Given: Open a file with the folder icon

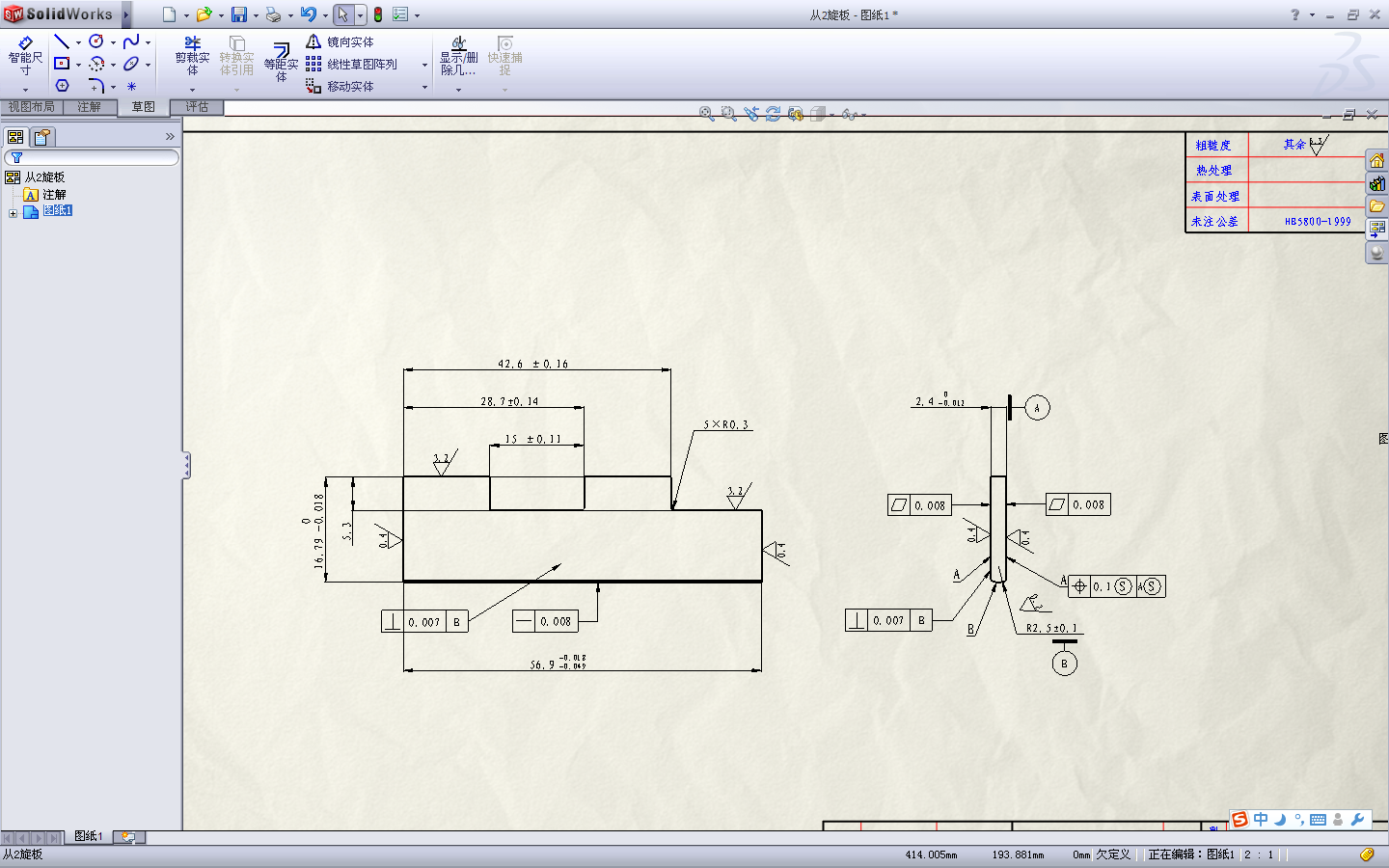Looking at the screenshot, I should click(204, 14).
